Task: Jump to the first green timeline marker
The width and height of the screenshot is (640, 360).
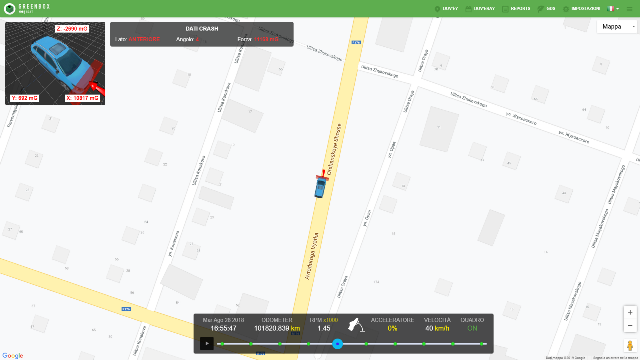Action: pos(222,344)
